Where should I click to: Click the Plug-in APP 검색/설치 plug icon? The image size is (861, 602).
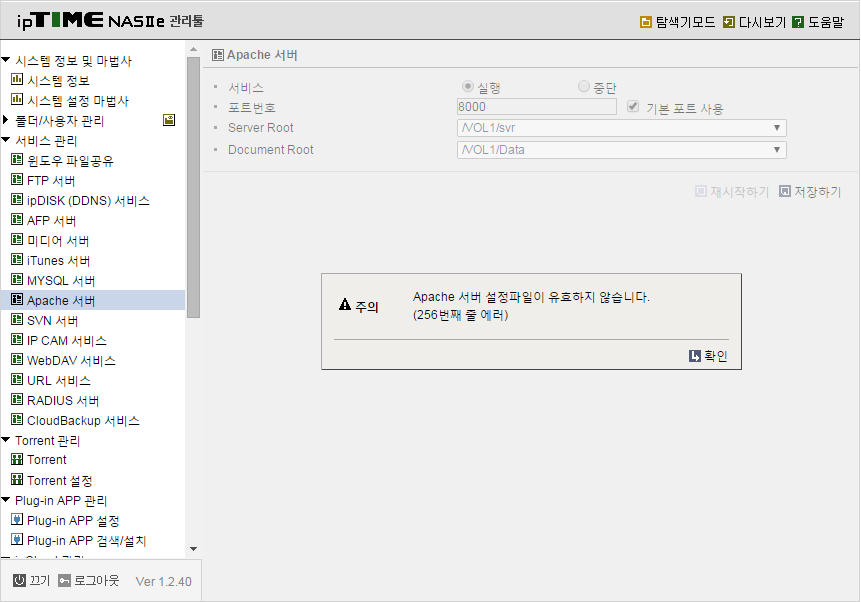tap(17, 539)
